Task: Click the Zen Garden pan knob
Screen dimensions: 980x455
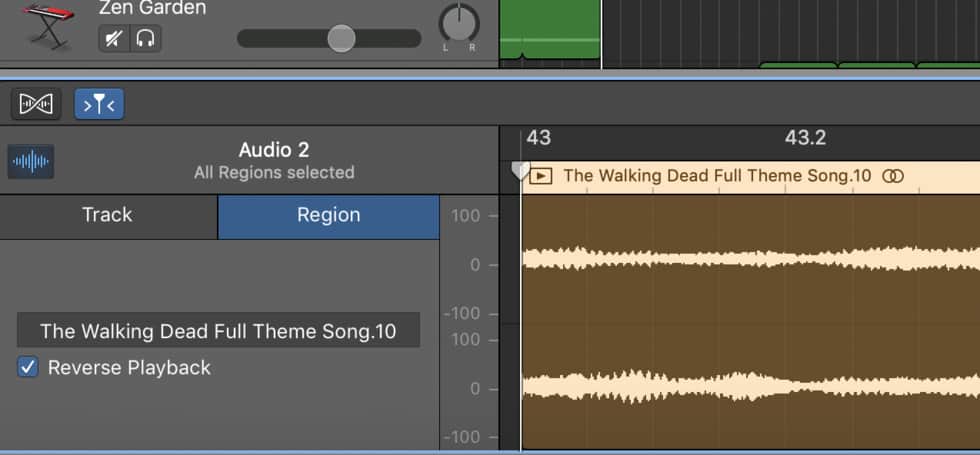Action: (x=459, y=23)
